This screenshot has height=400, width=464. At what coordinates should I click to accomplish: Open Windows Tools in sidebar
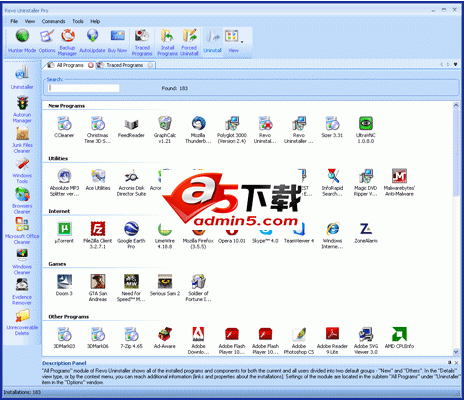22,170
